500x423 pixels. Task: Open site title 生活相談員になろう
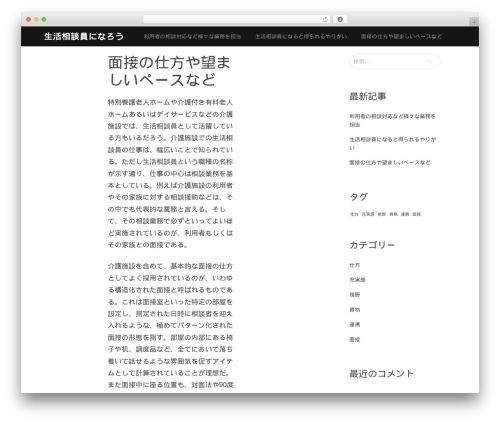[x=84, y=36]
